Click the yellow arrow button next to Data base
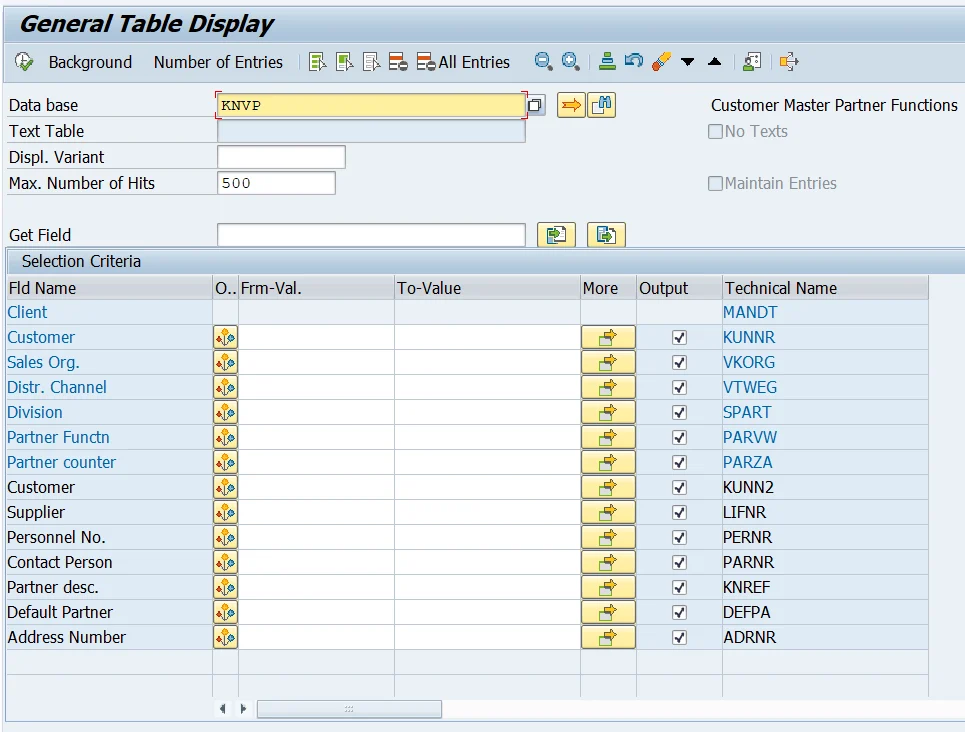This screenshot has width=965, height=732. pos(571,105)
